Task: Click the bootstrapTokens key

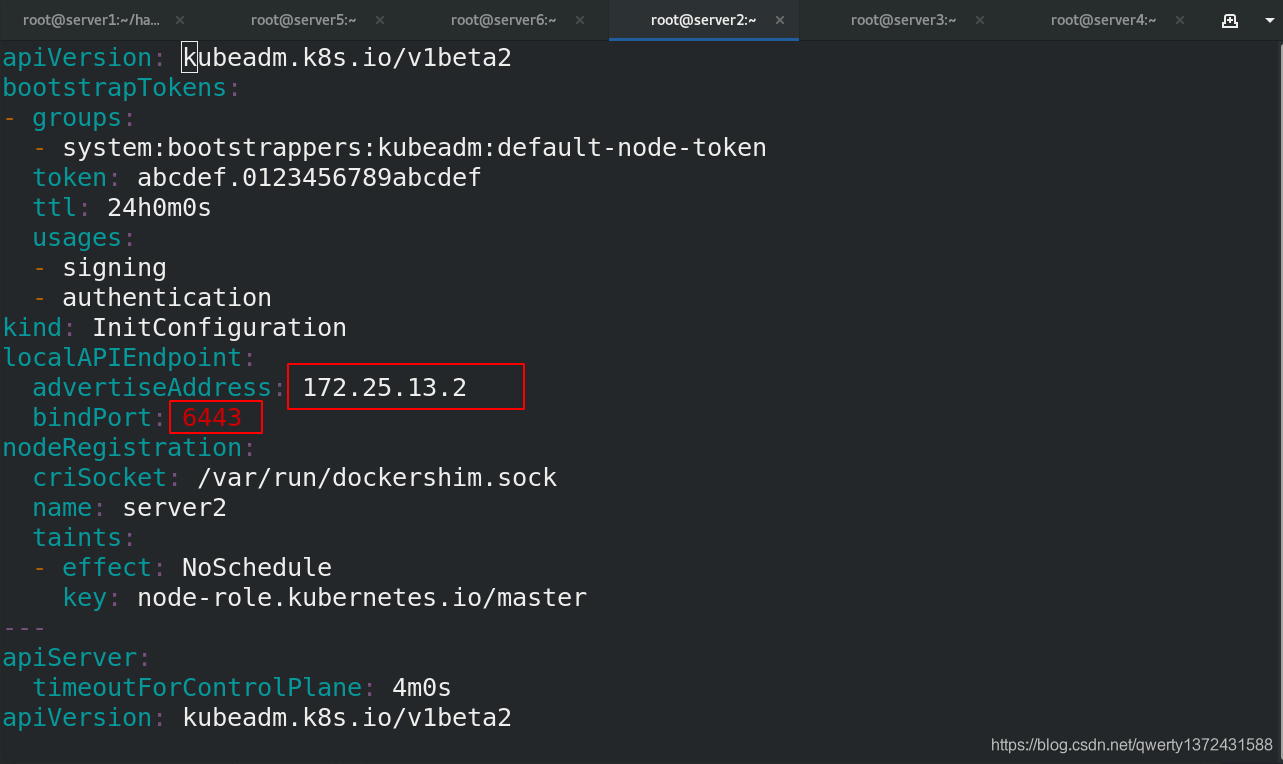Action: (x=114, y=88)
